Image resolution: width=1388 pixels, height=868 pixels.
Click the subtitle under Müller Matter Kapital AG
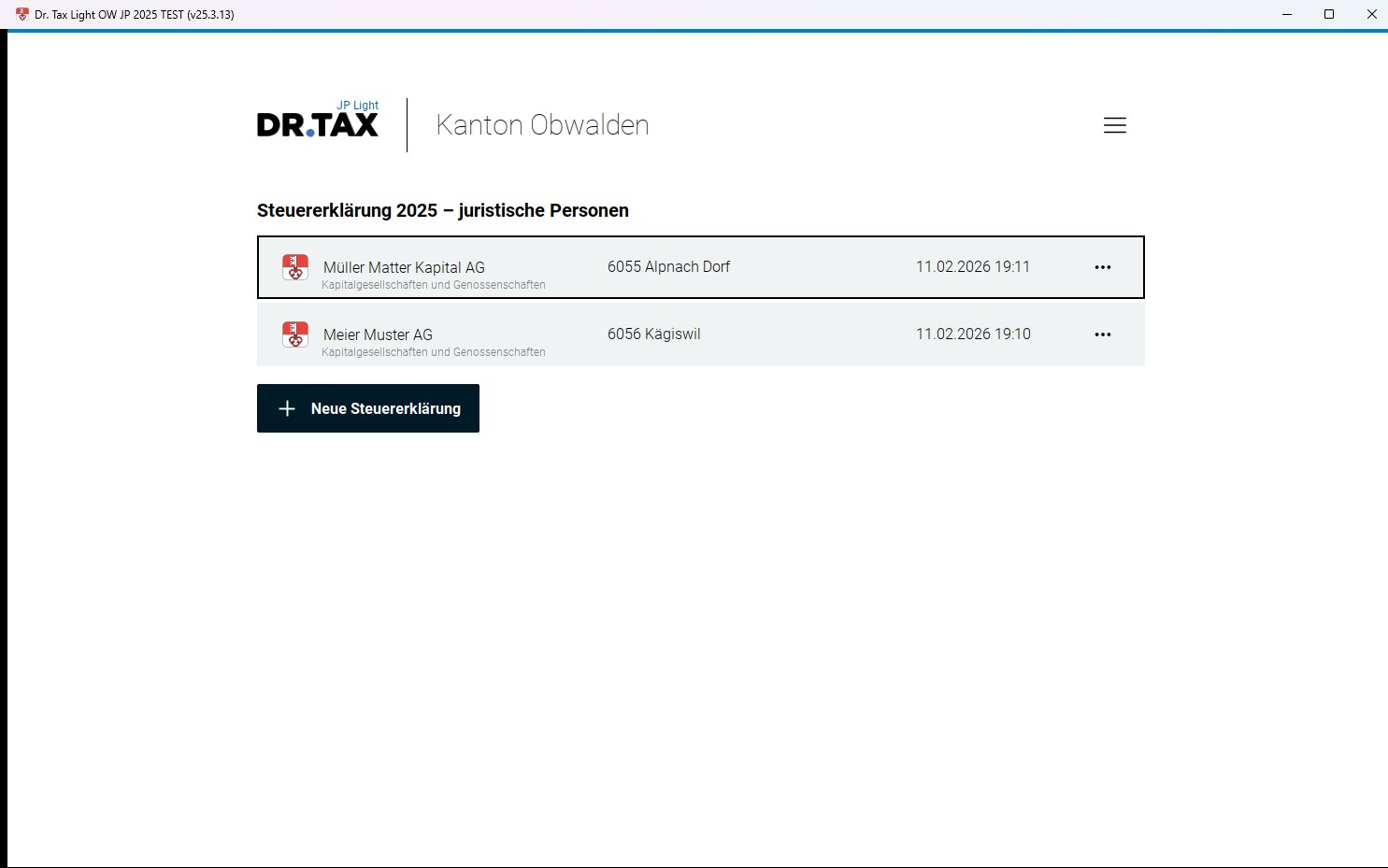(x=433, y=285)
